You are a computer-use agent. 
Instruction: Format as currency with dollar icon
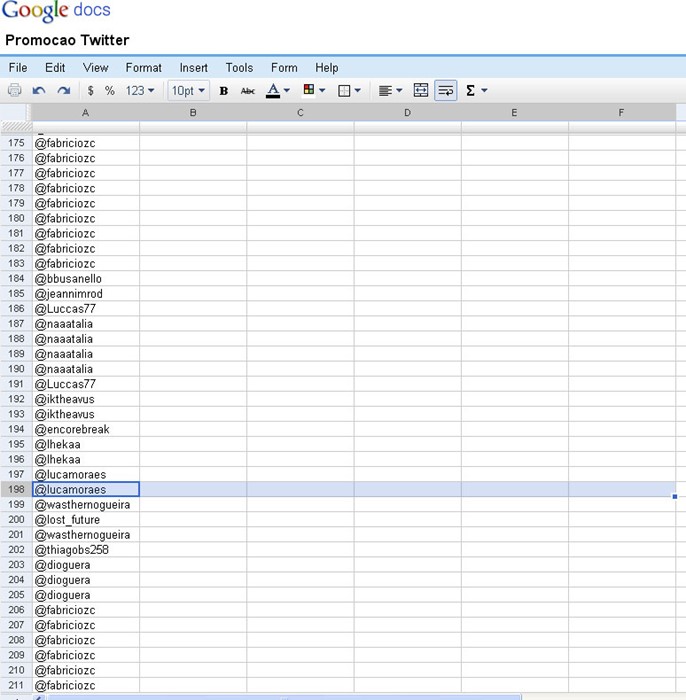tap(91, 90)
